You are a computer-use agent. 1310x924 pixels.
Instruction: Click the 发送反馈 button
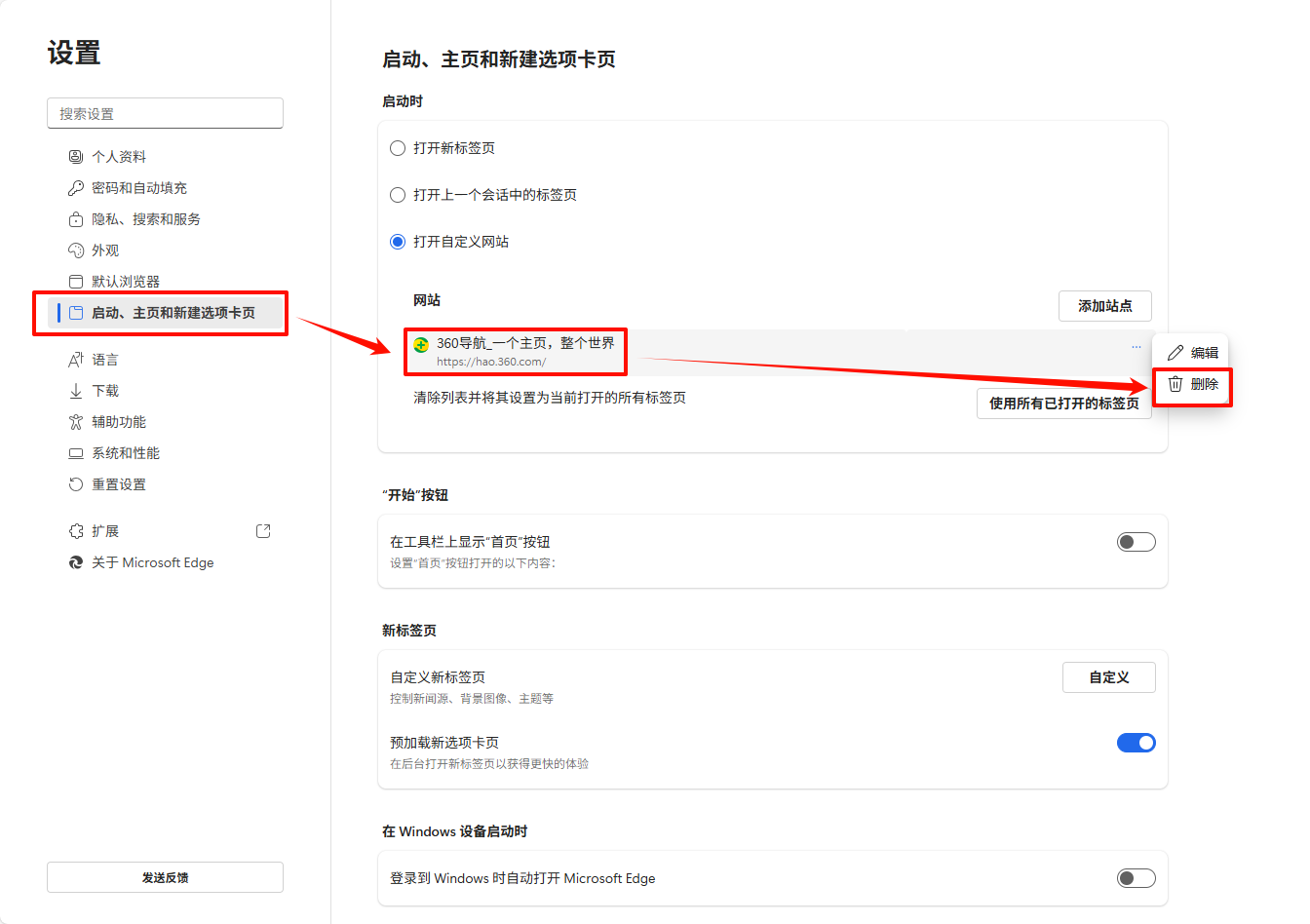pyautogui.click(x=165, y=877)
